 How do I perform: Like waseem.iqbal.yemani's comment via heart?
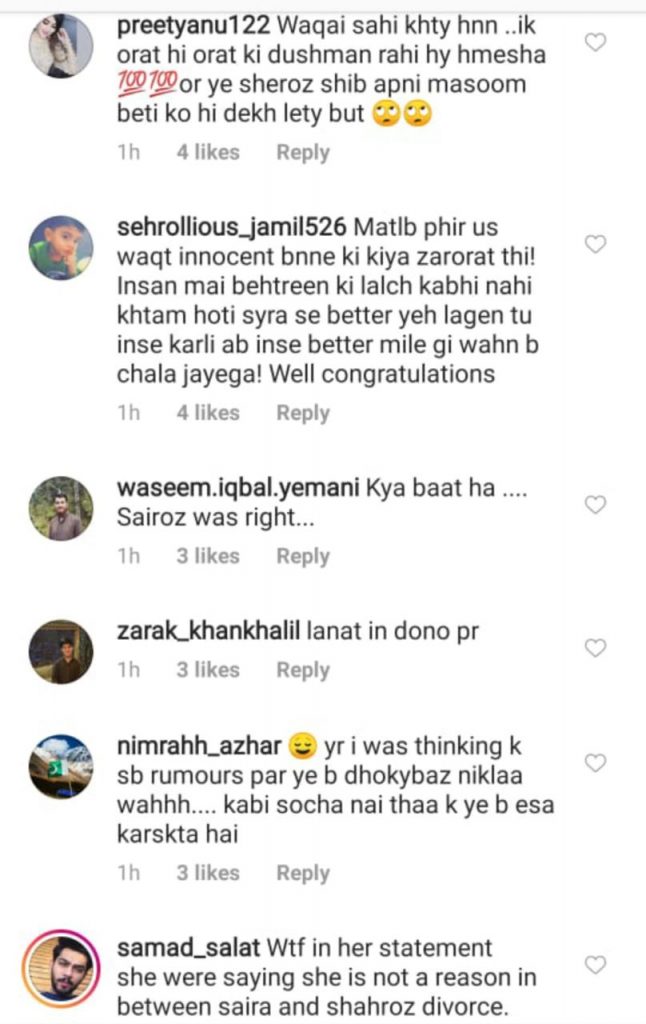(x=595, y=505)
